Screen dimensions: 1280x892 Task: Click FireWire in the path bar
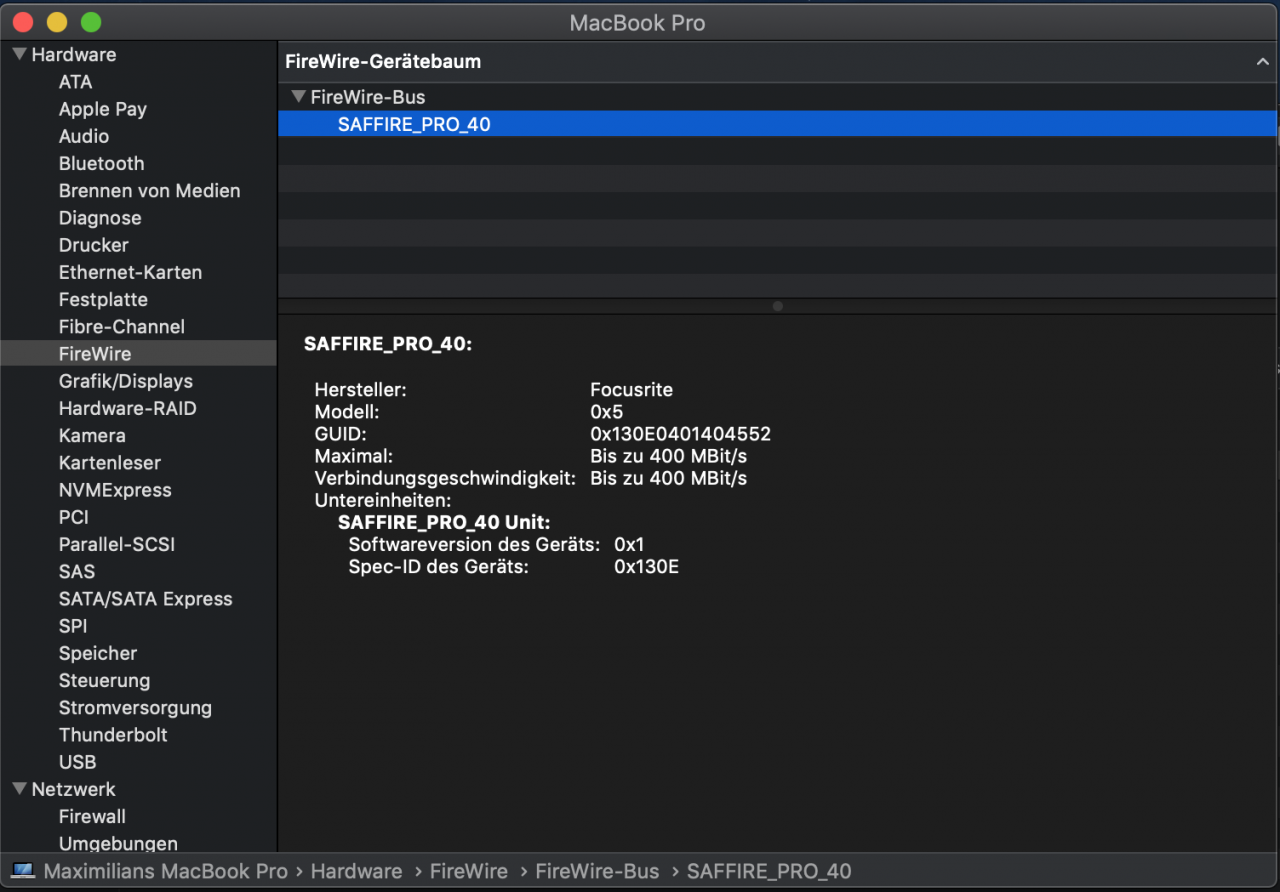pyautogui.click(x=468, y=871)
